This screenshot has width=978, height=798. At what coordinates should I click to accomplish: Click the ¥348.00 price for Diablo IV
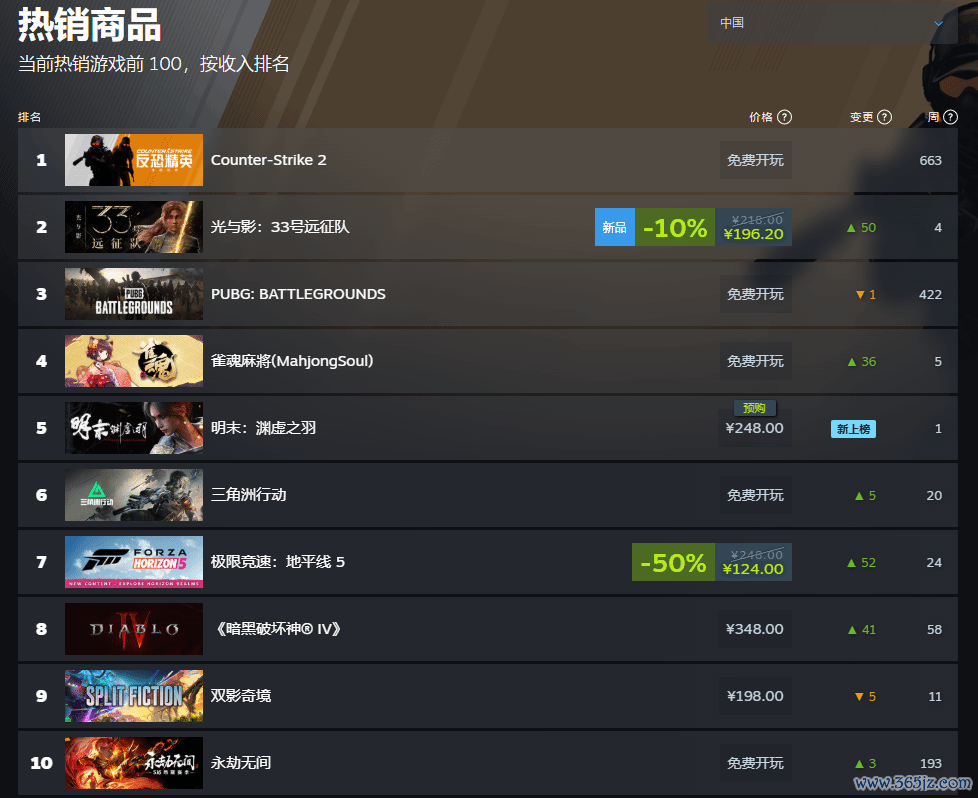point(755,629)
